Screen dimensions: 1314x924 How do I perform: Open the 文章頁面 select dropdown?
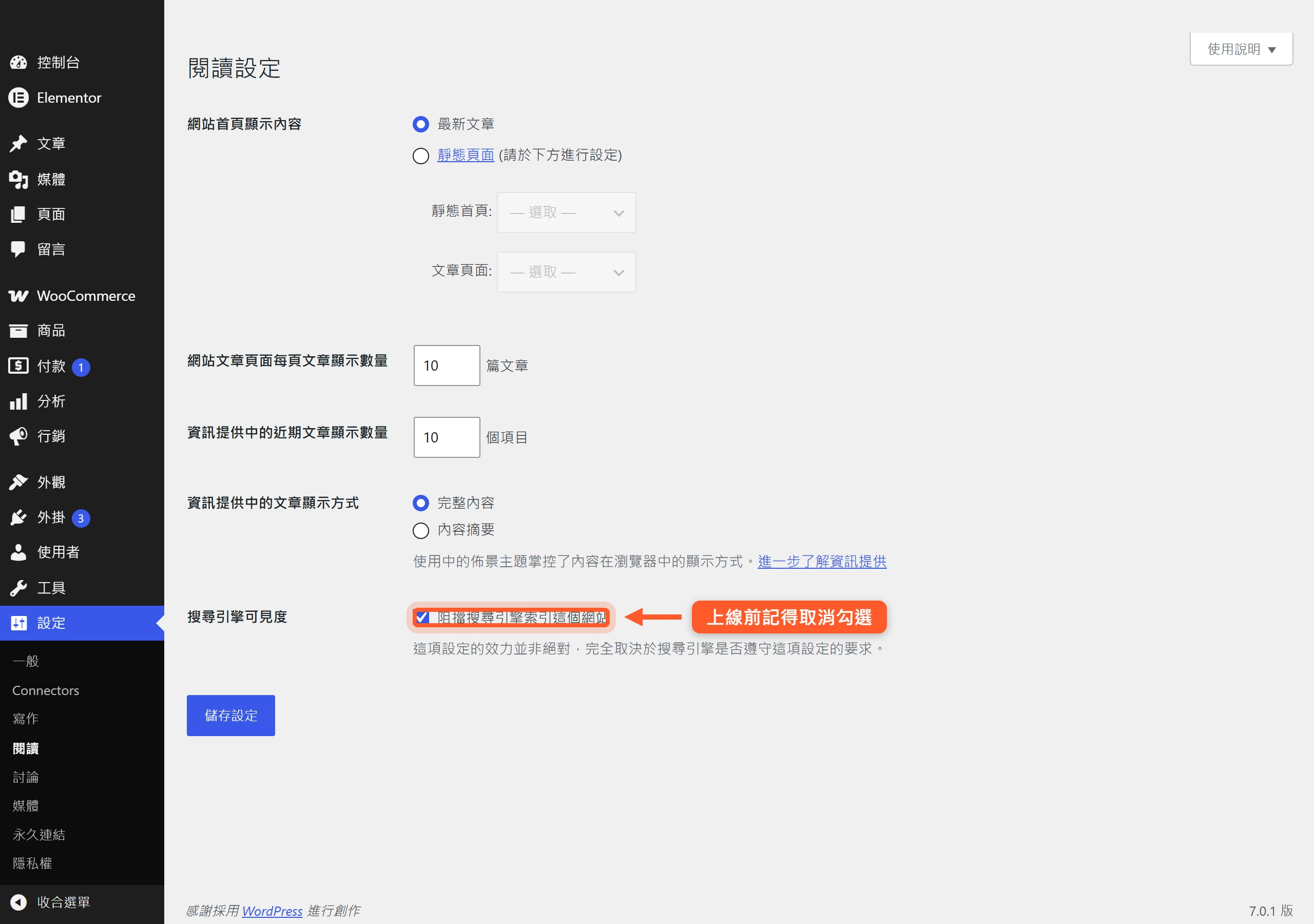[566, 272]
